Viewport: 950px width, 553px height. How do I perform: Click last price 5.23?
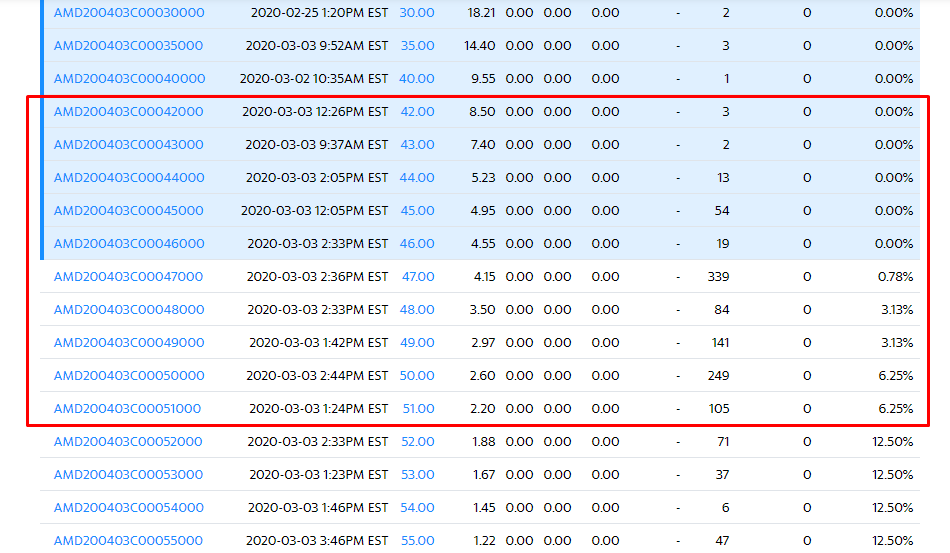click(483, 177)
